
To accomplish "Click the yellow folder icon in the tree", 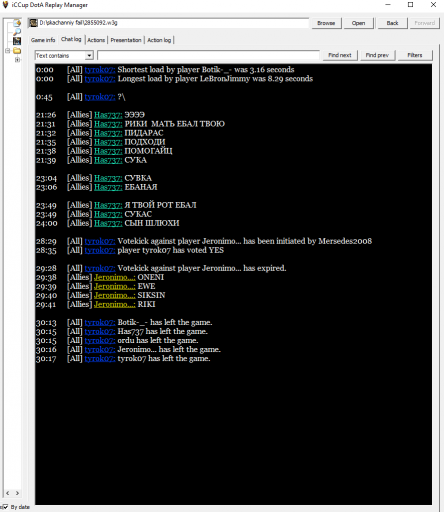I will pyautogui.click(x=17, y=51).
